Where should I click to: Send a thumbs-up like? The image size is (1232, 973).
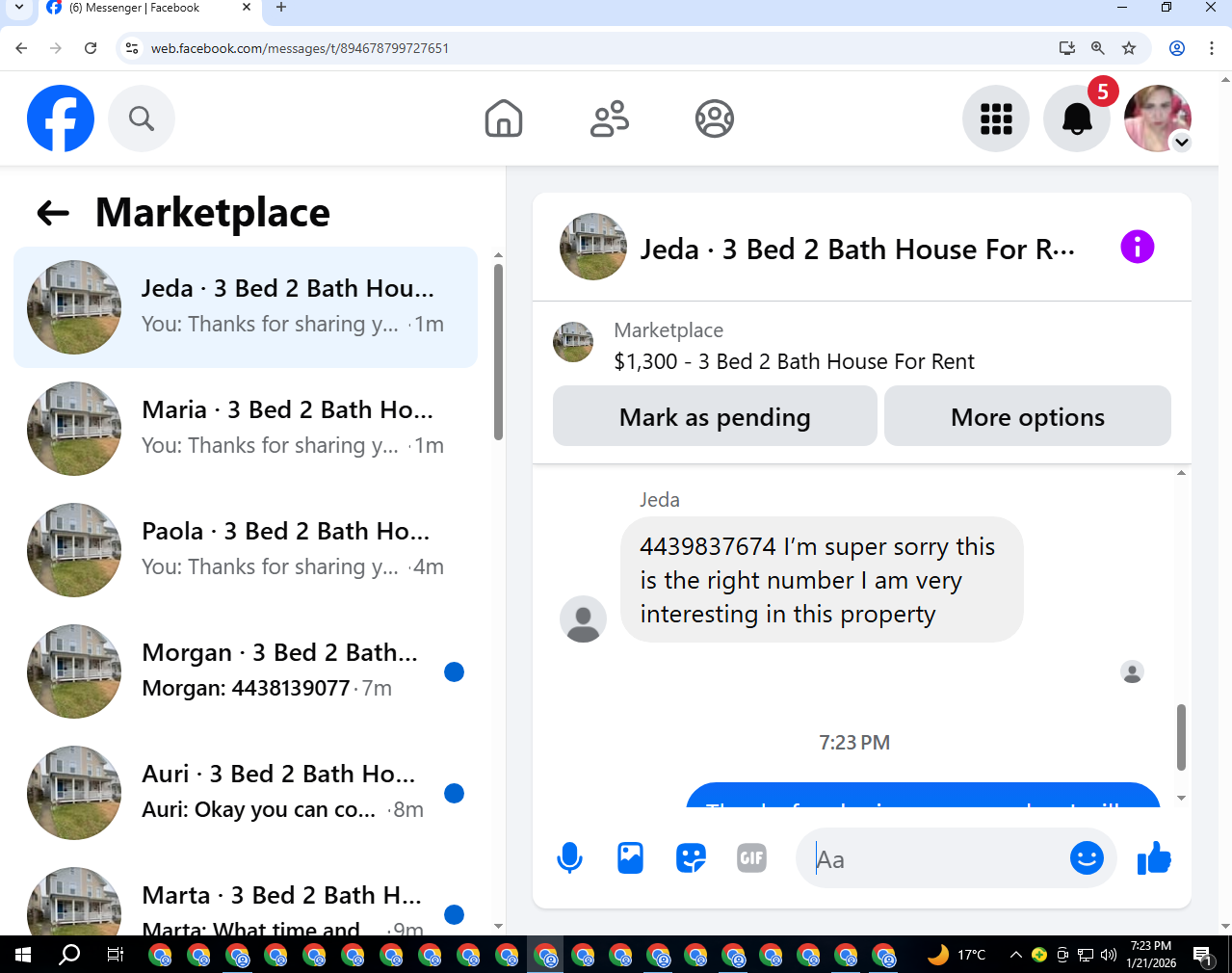(x=1154, y=857)
